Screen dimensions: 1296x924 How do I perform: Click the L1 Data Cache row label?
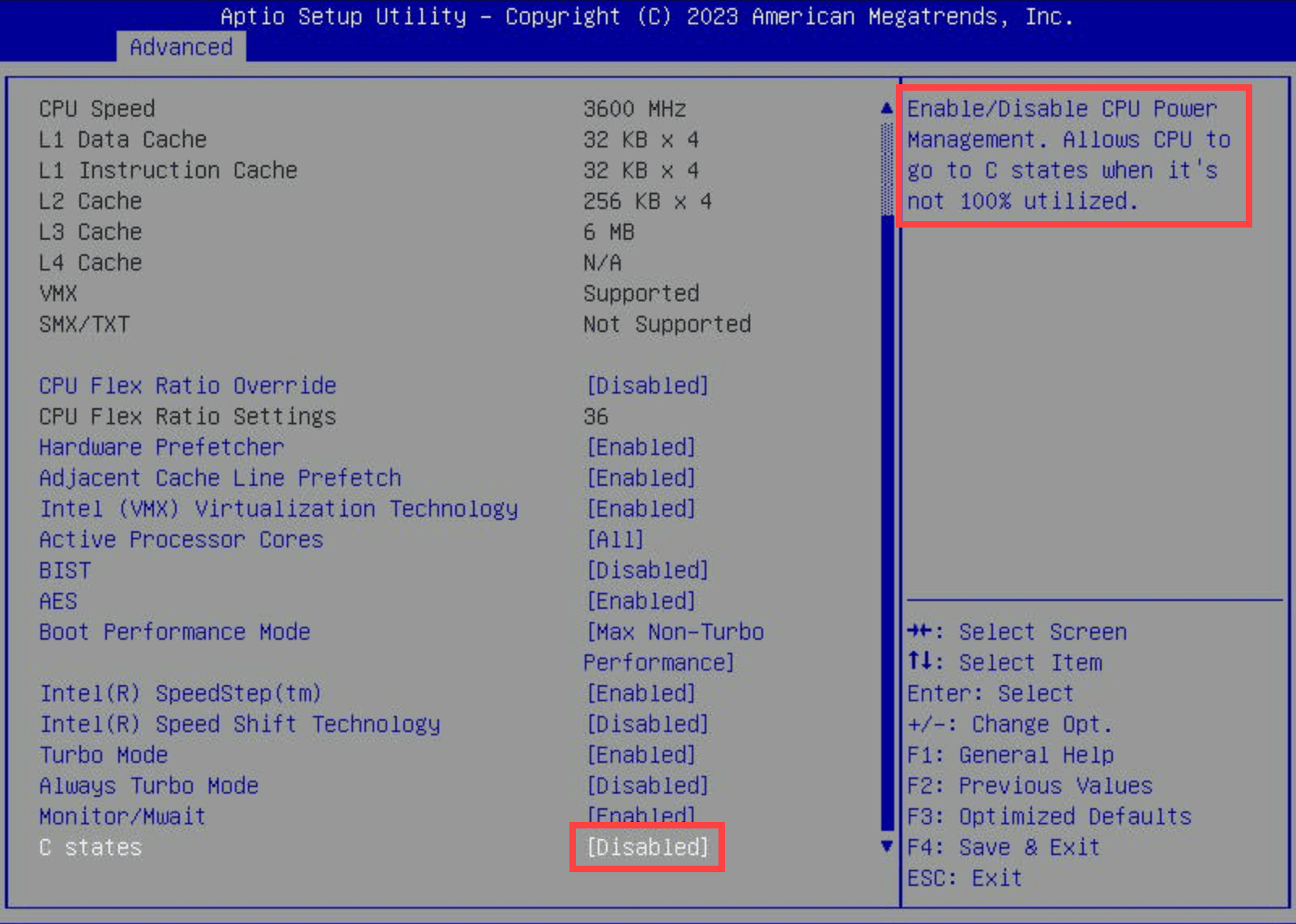click(123, 139)
